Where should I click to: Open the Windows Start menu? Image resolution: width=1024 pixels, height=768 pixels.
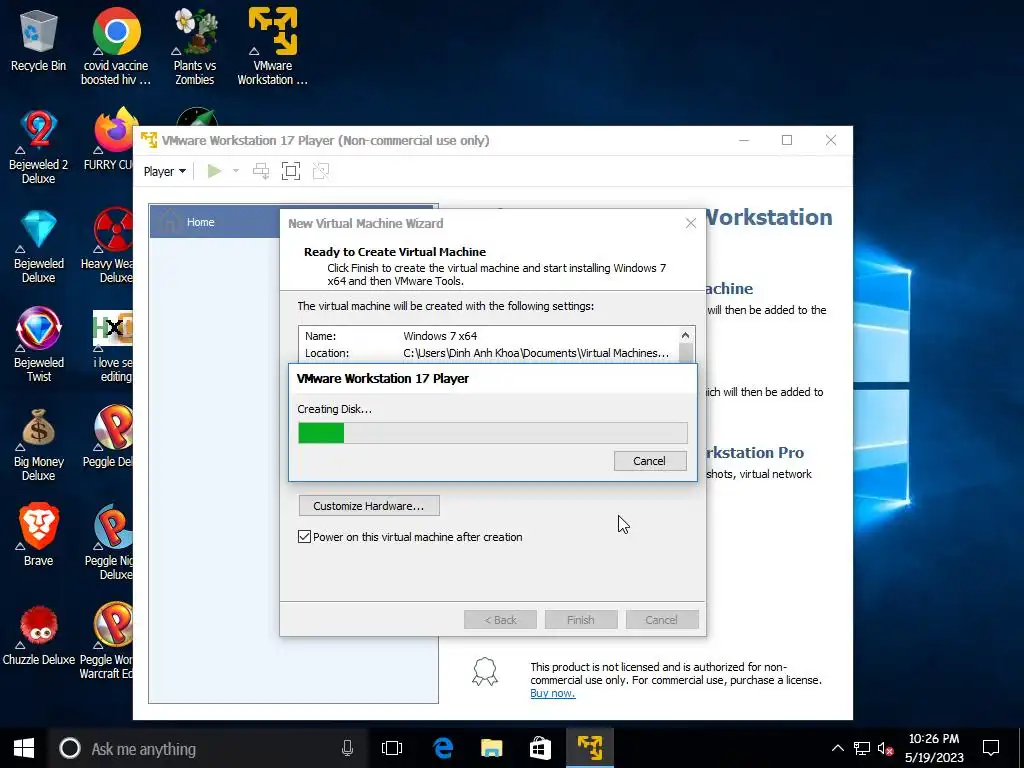[24, 748]
